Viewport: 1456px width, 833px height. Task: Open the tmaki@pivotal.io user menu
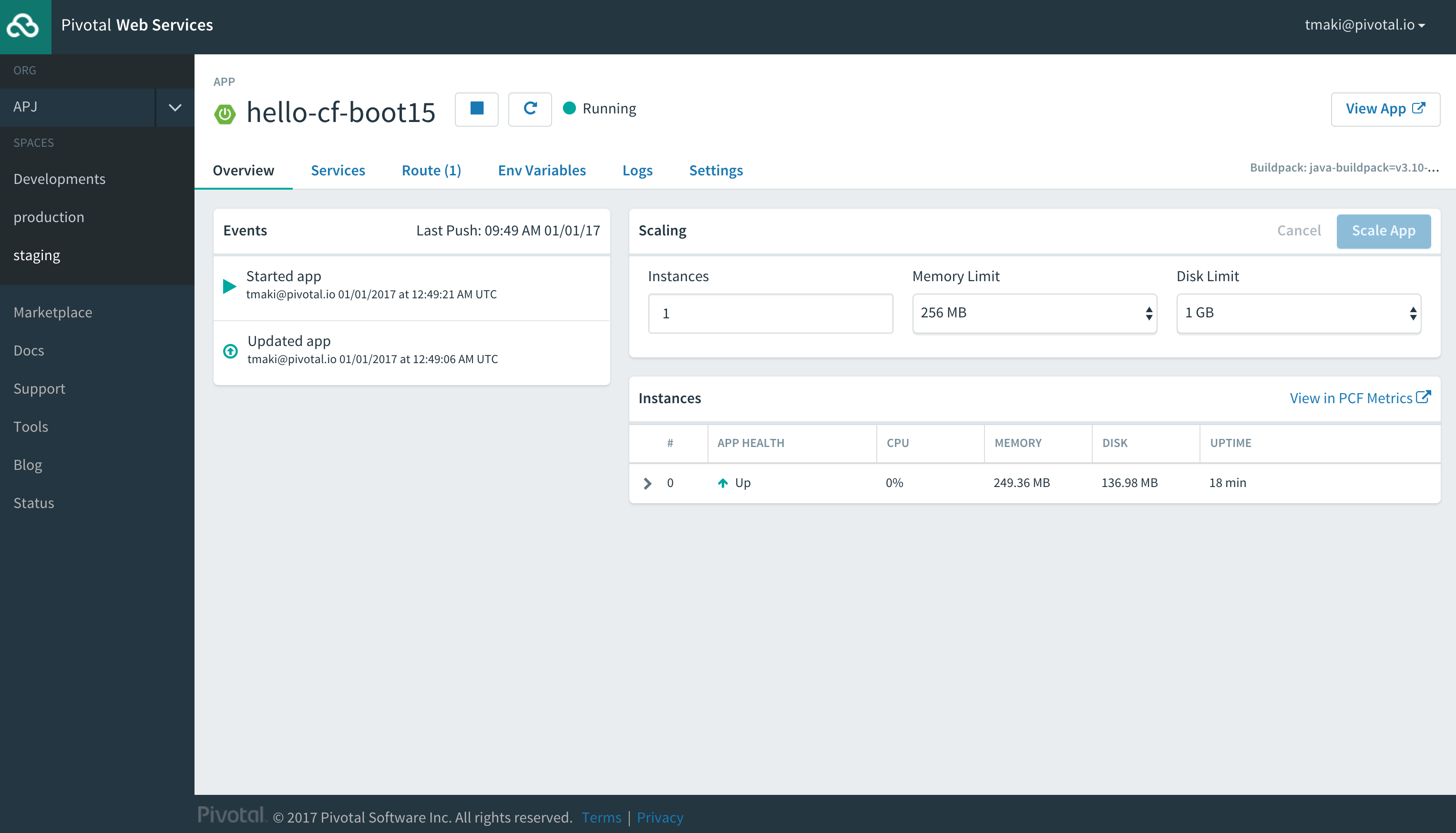pos(1364,25)
